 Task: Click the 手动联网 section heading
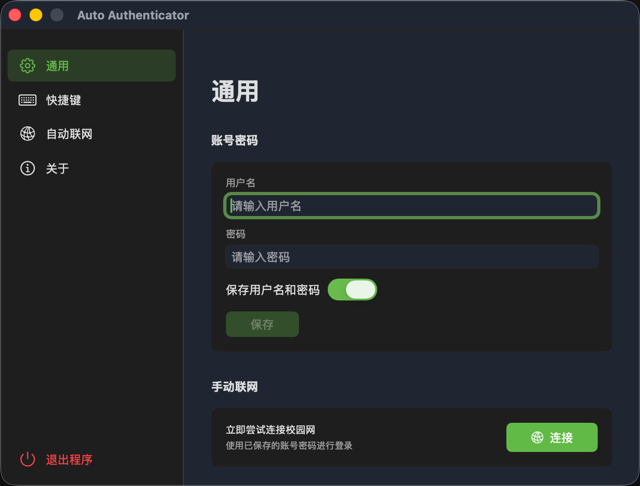[234, 387]
